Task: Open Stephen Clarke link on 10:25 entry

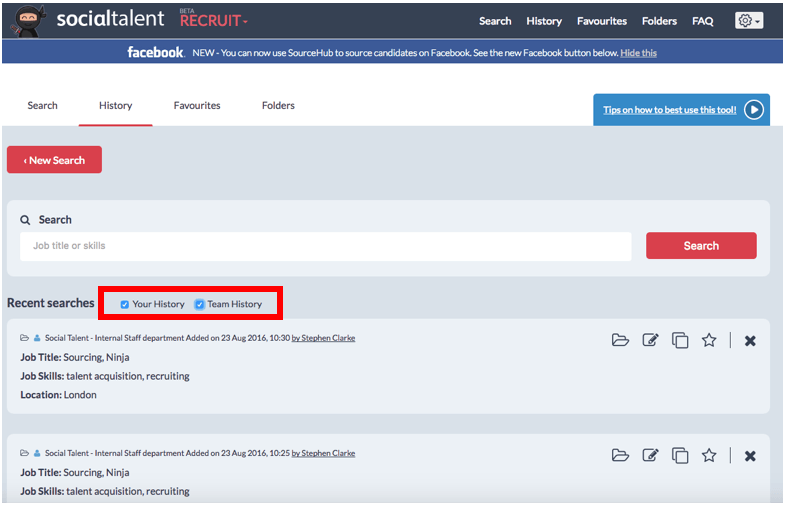Action: [323, 453]
